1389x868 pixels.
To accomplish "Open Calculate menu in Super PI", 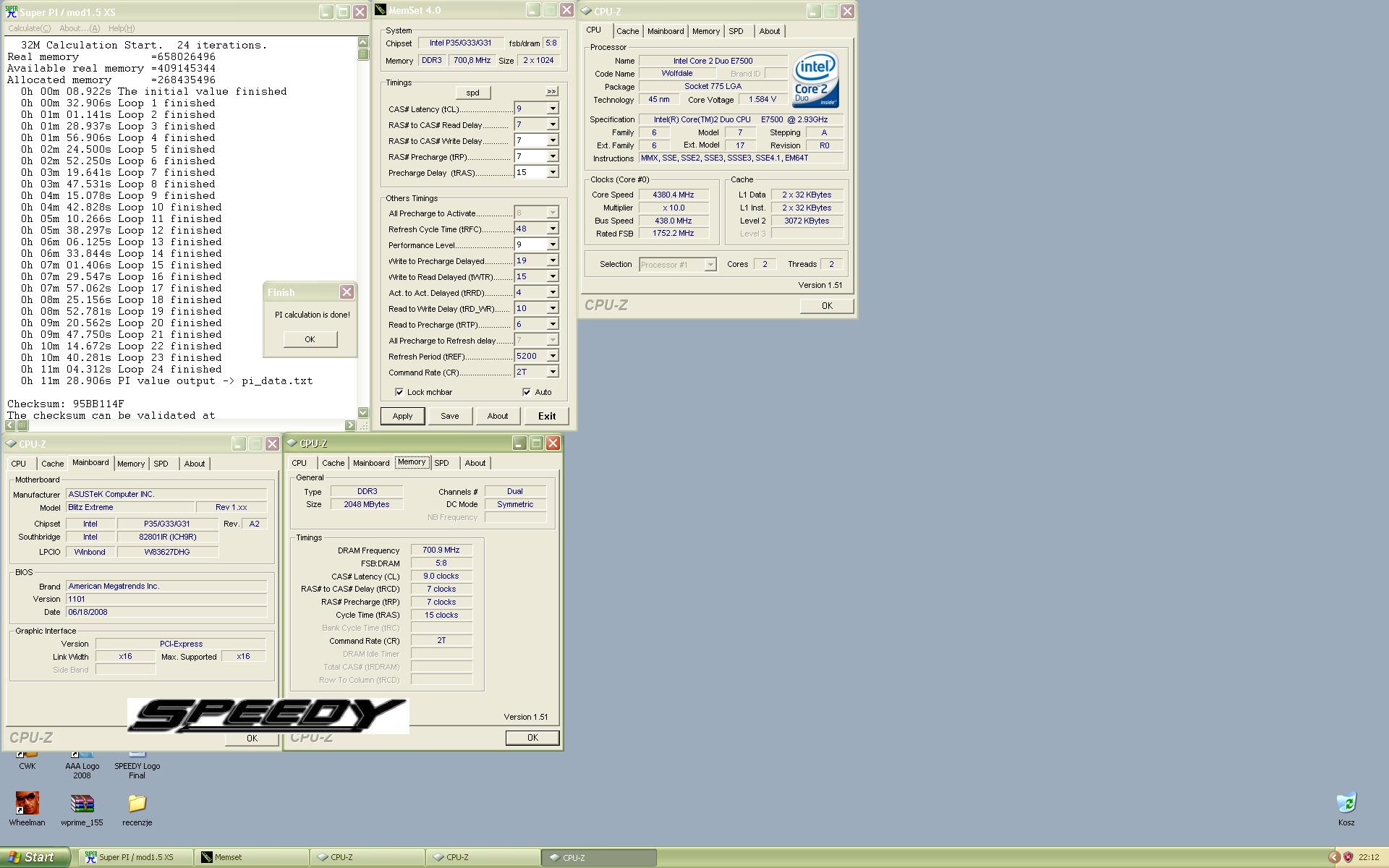I will (29, 28).
